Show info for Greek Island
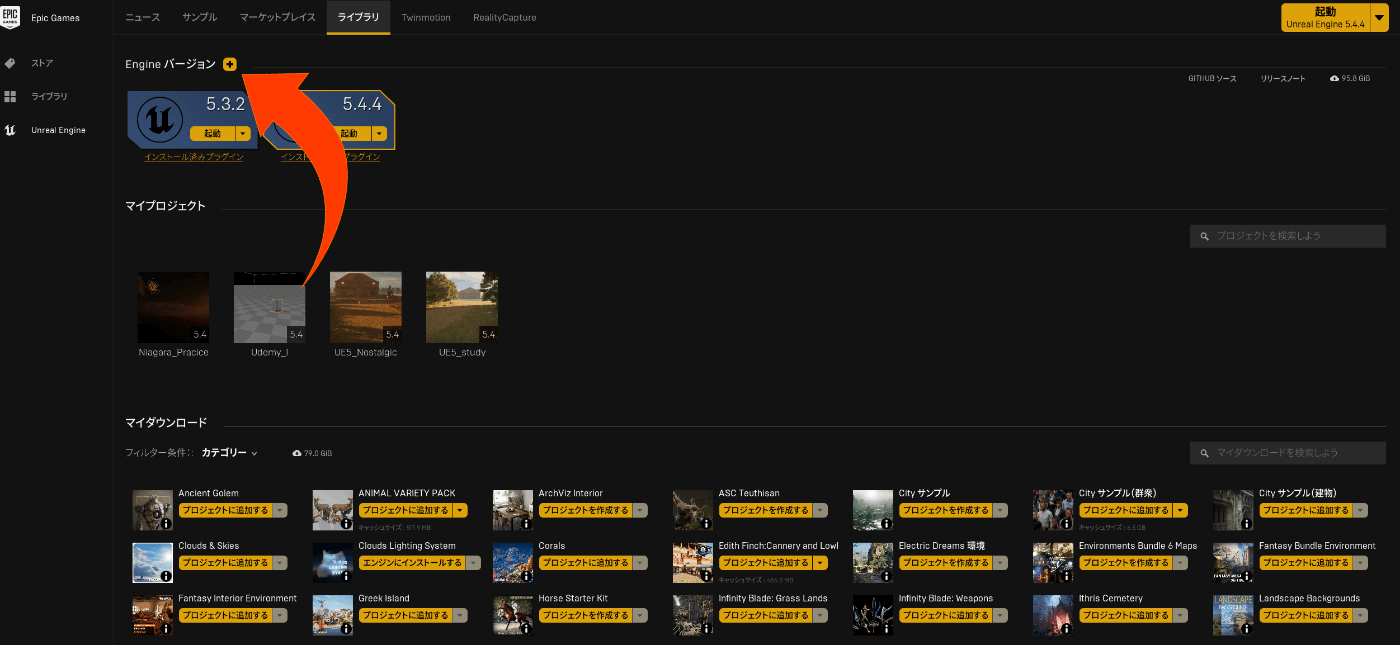This screenshot has width=1400, height=645. coord(346,629)
